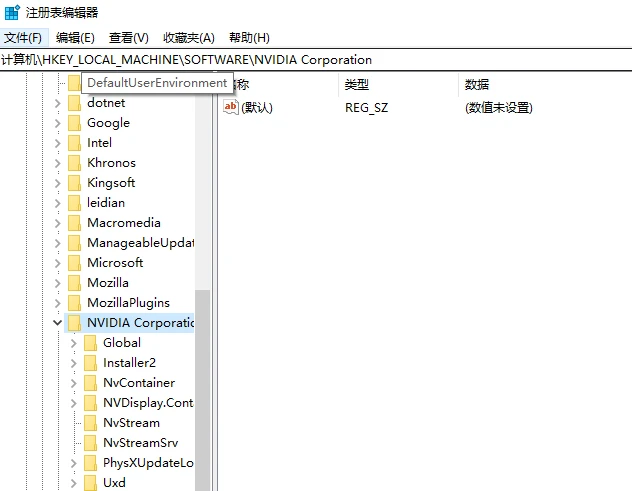Select the NvContainer tree item

(139, 383)
